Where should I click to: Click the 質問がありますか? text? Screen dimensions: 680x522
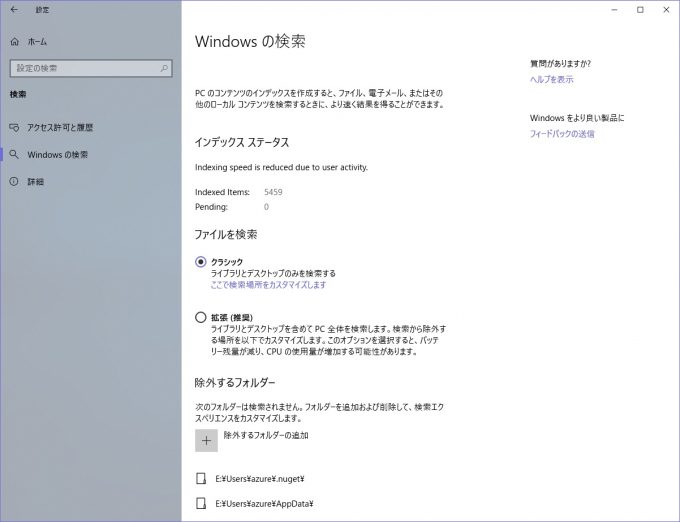click(x=560, y=64)
